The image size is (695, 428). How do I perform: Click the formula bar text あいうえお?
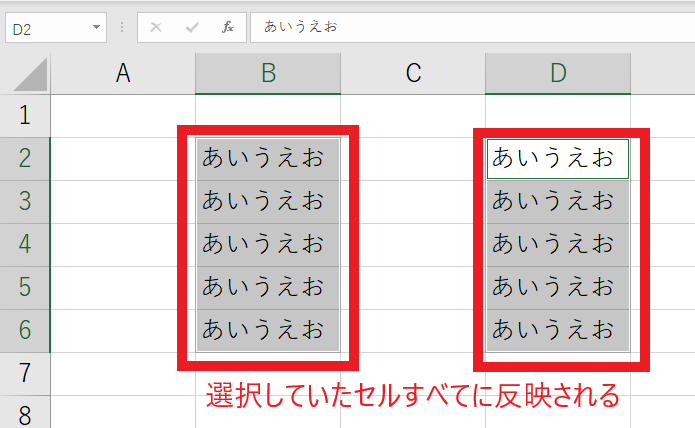coord(301,27)
